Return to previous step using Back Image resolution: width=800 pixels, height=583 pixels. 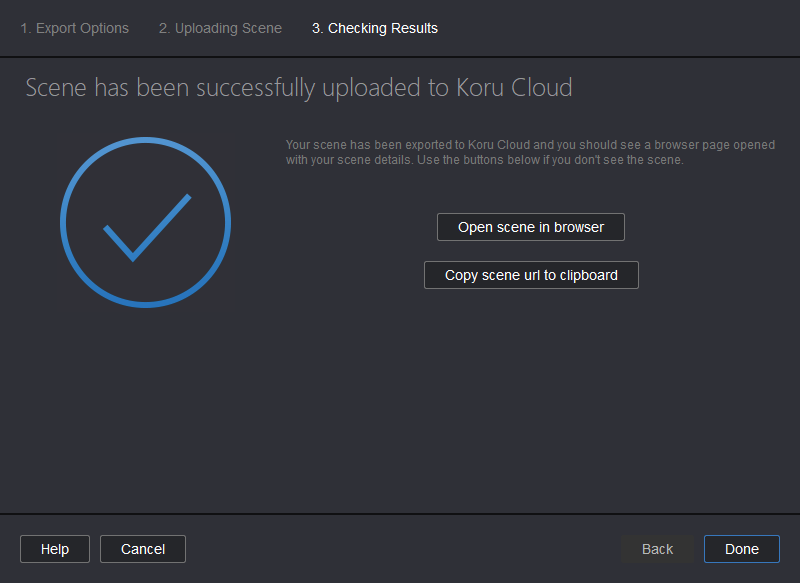pos(657,549)
